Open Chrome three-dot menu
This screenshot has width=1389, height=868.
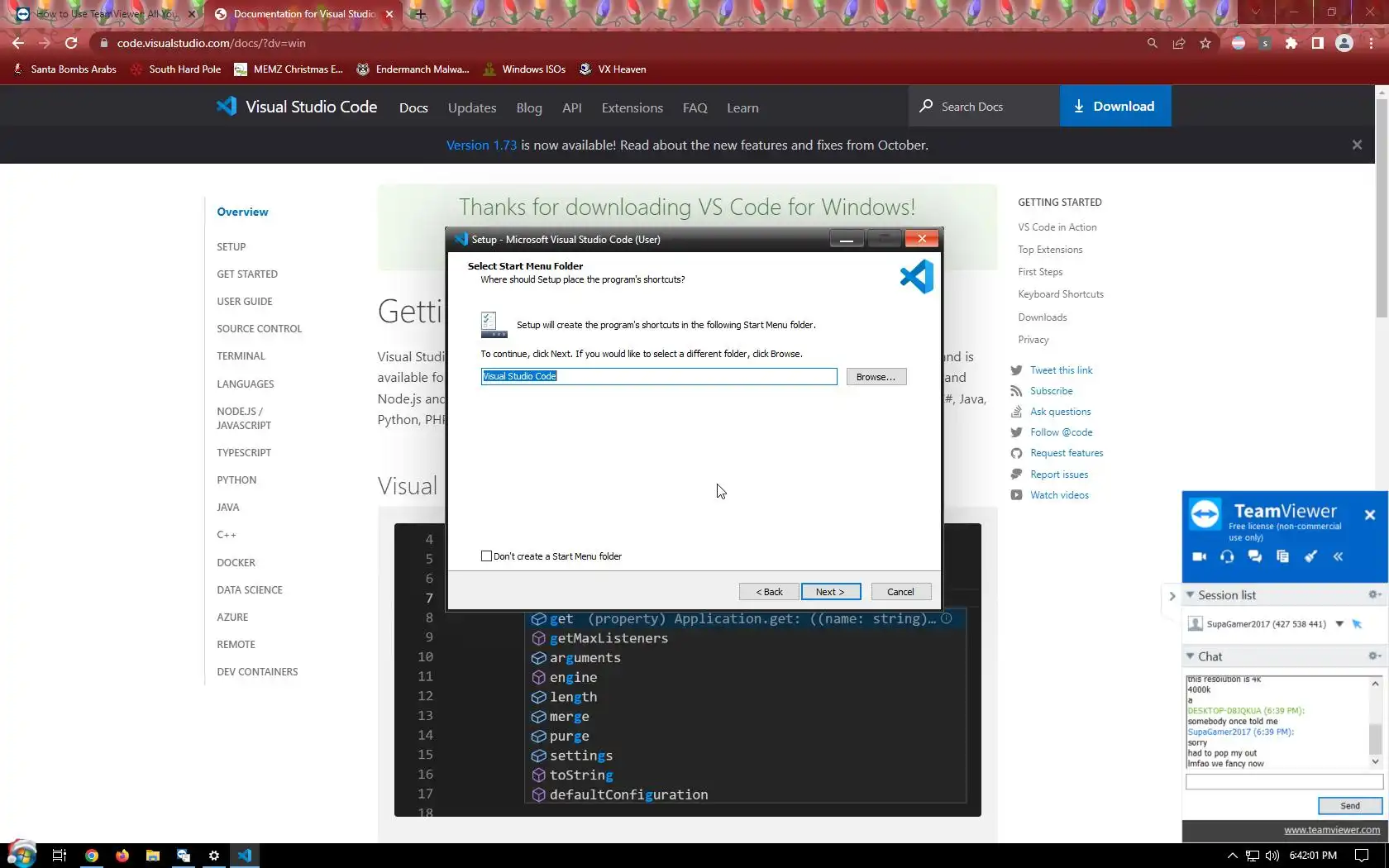(x=1372, y=43)
